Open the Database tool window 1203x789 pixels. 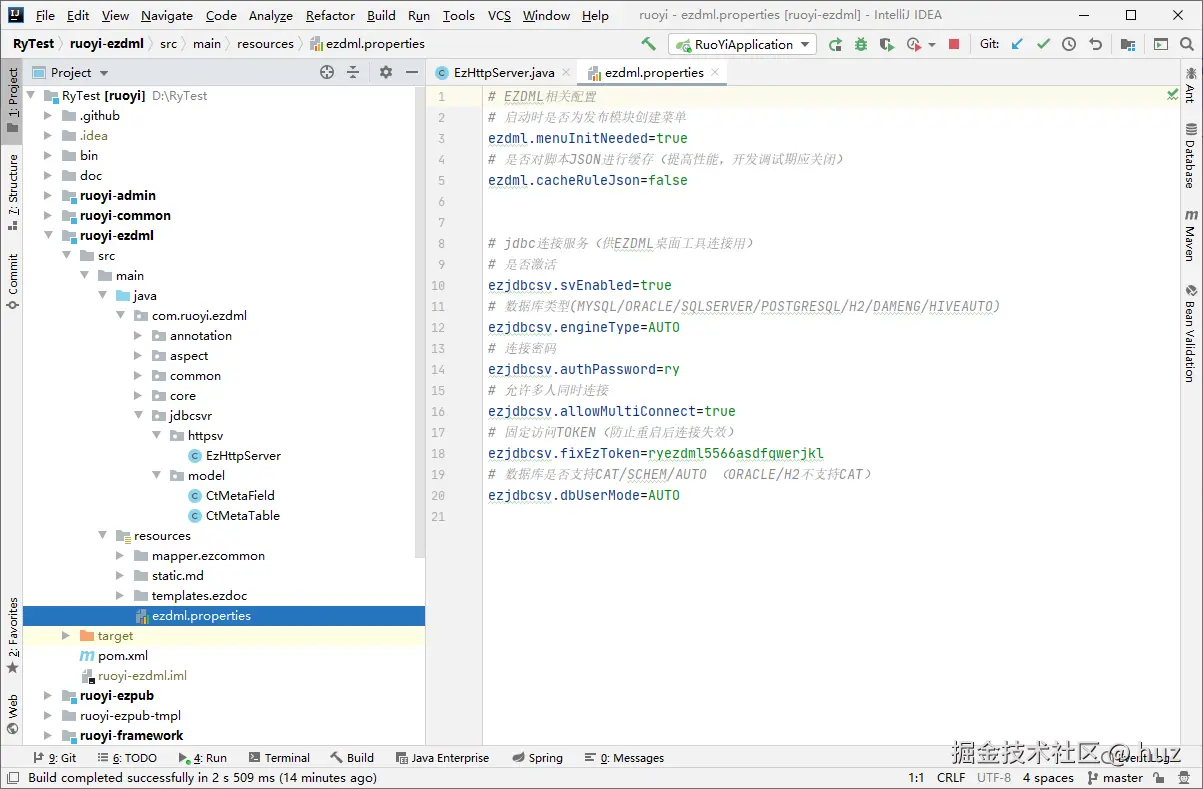(x=1190, y=156)
